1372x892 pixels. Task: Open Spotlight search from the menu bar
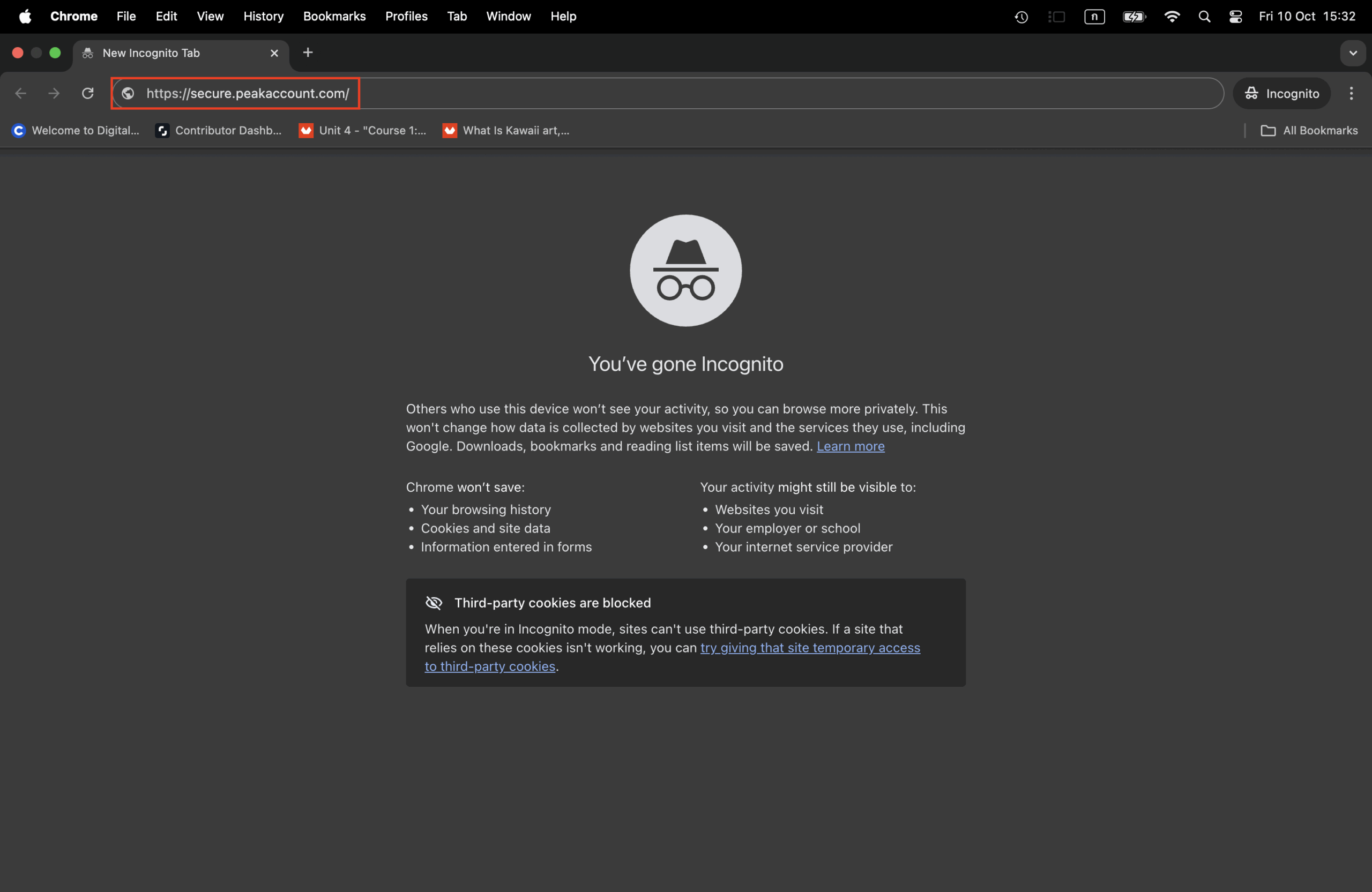1204,16
